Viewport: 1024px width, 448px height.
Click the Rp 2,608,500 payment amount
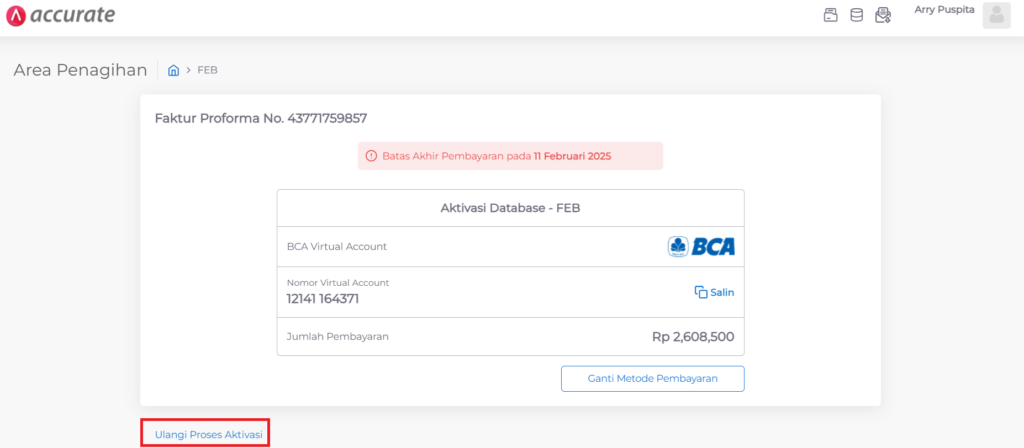693,337
